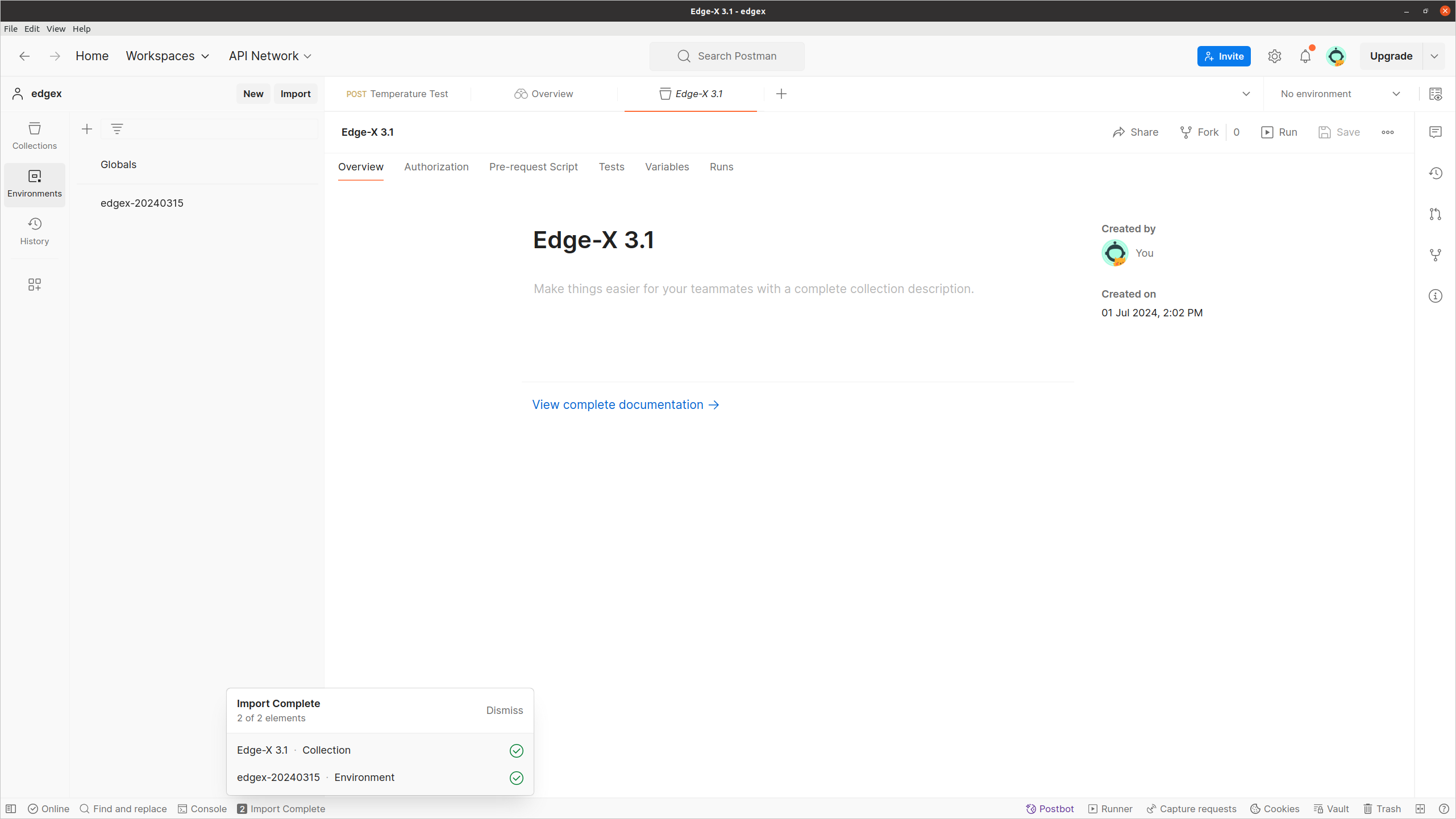Click the filter icon in the environments list
This screenshot has height=819, width=1456.
pyautogui.click(x=117, y=129)
